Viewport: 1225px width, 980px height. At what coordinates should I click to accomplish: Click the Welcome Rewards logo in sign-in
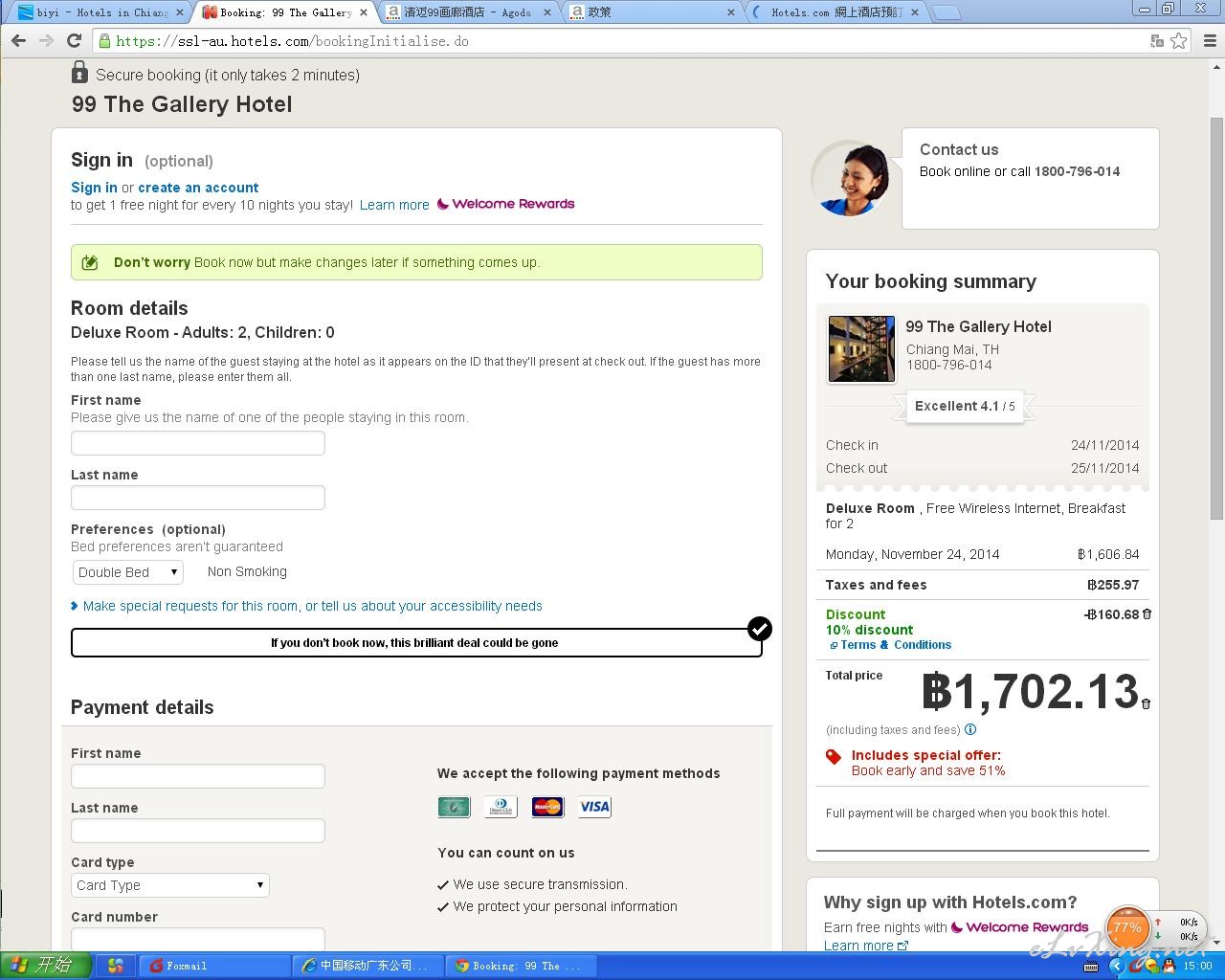[505, 204]
